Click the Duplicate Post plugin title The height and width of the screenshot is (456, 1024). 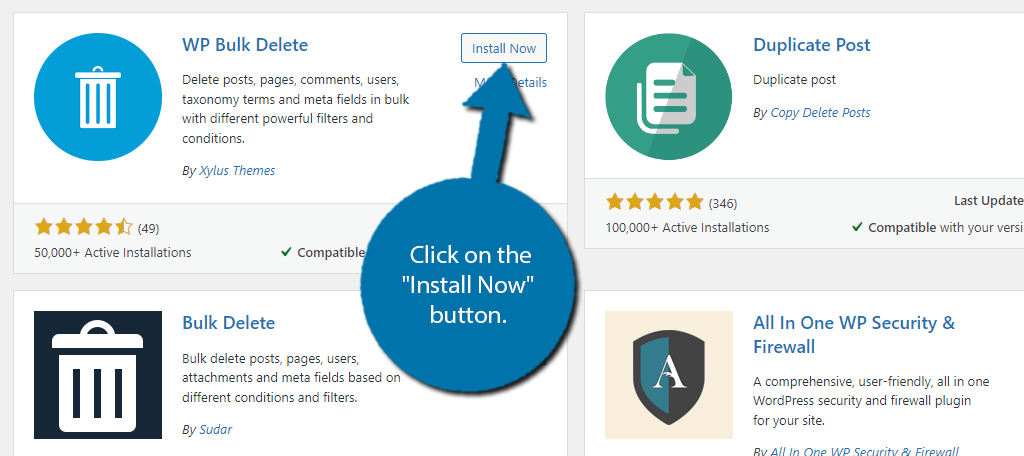(812, 44)
